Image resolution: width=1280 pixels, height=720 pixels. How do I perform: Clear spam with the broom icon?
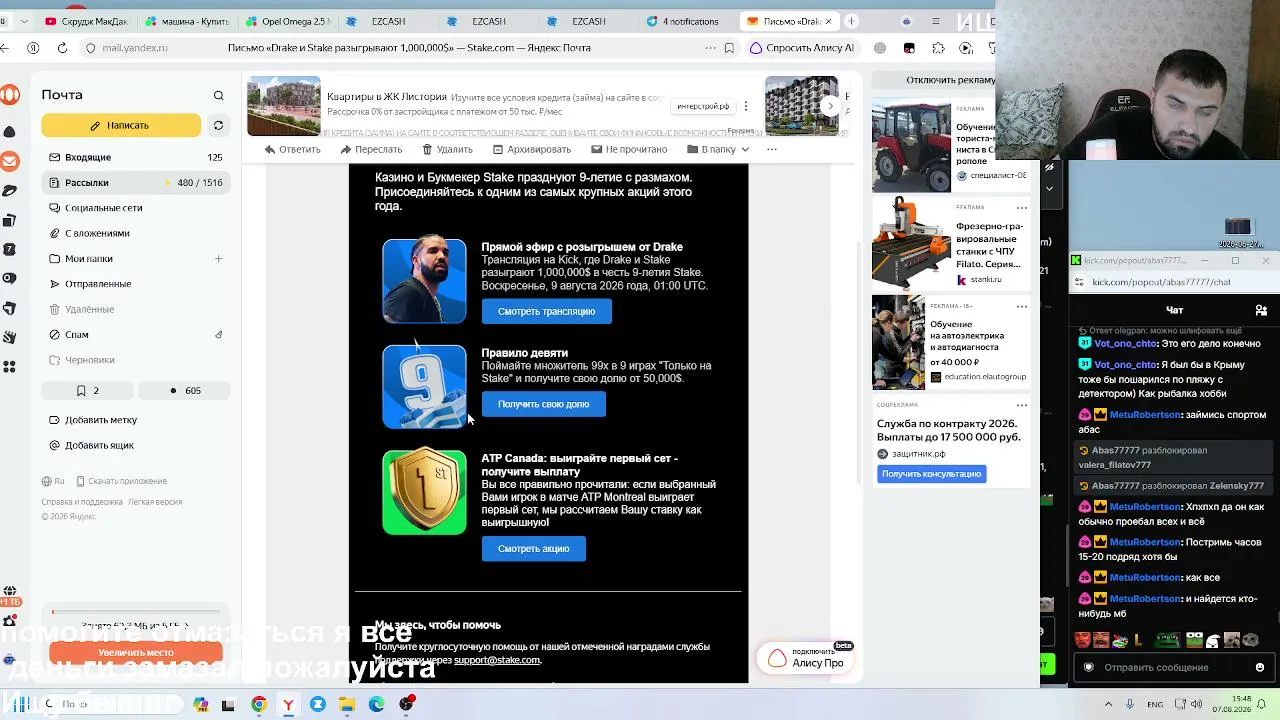[x=218, y=335]
